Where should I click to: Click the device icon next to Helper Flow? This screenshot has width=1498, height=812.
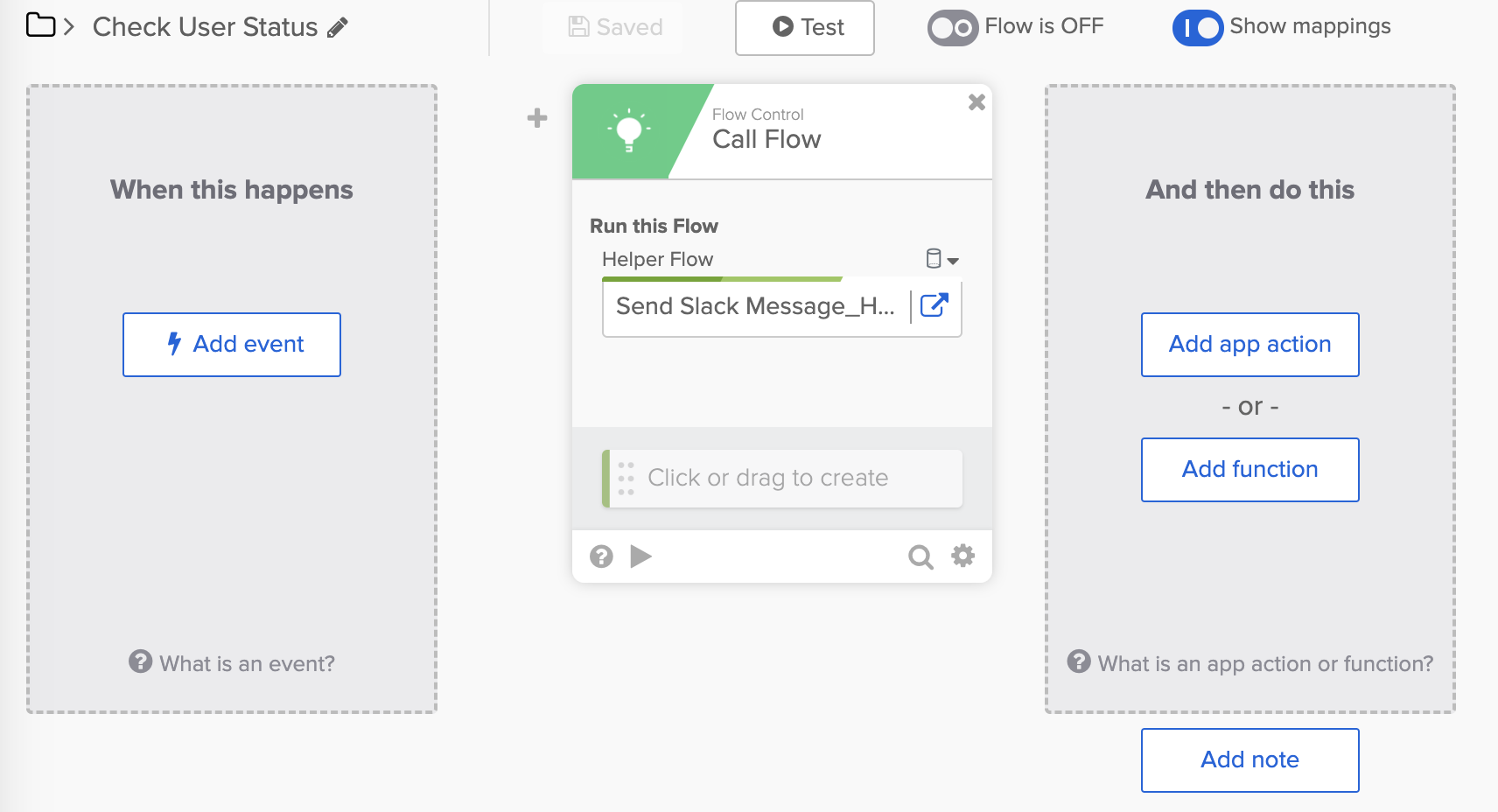[934, 259]
